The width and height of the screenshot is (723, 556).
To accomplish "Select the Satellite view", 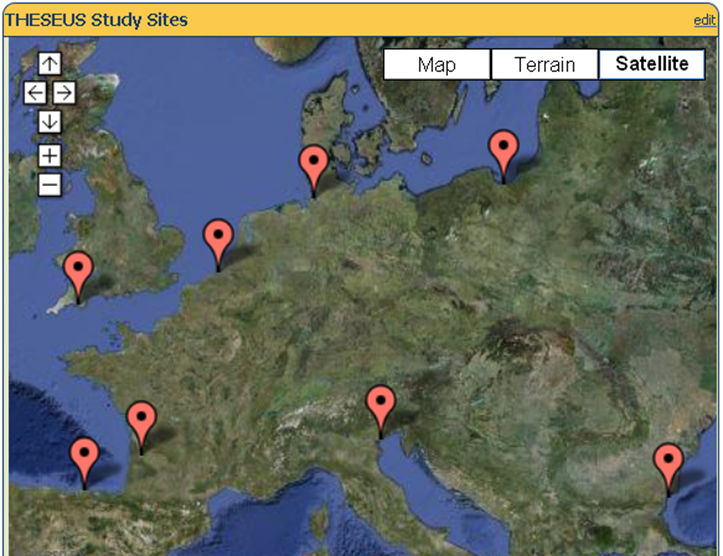I will pyautogui.click(x=652, y=65).
